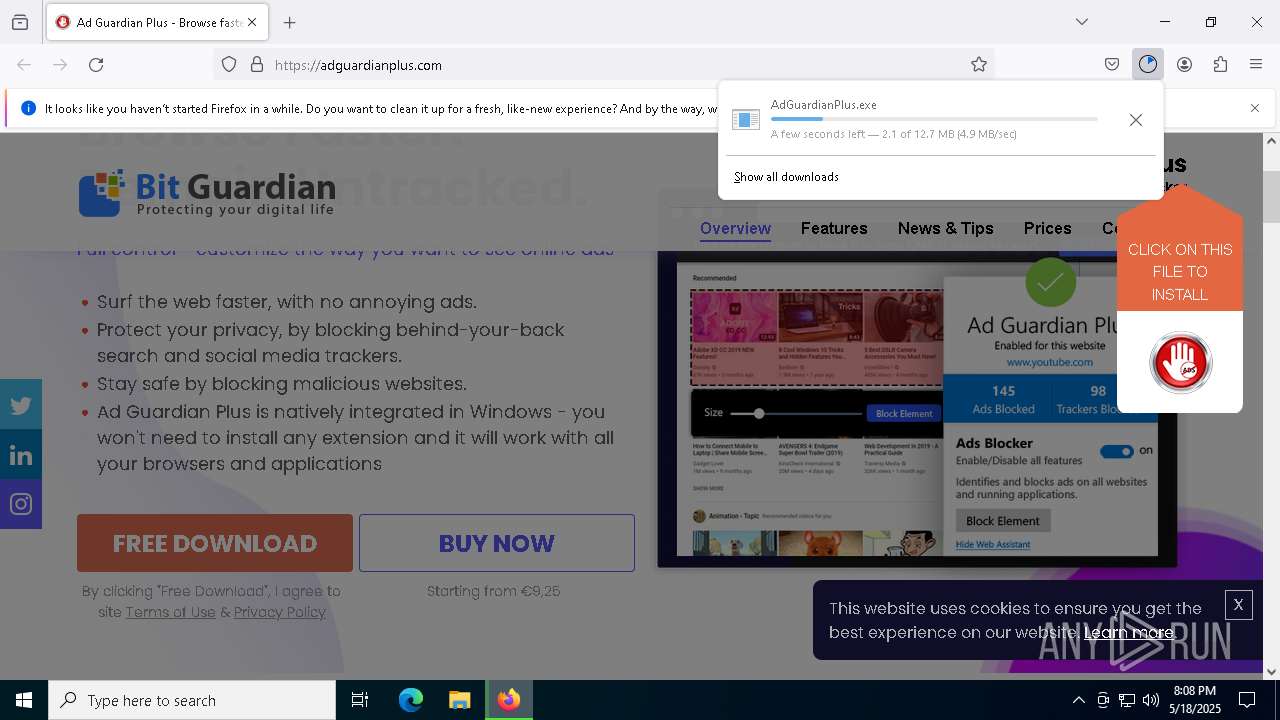Open the volume control in tray
1280x720 pixels.
1151,700
